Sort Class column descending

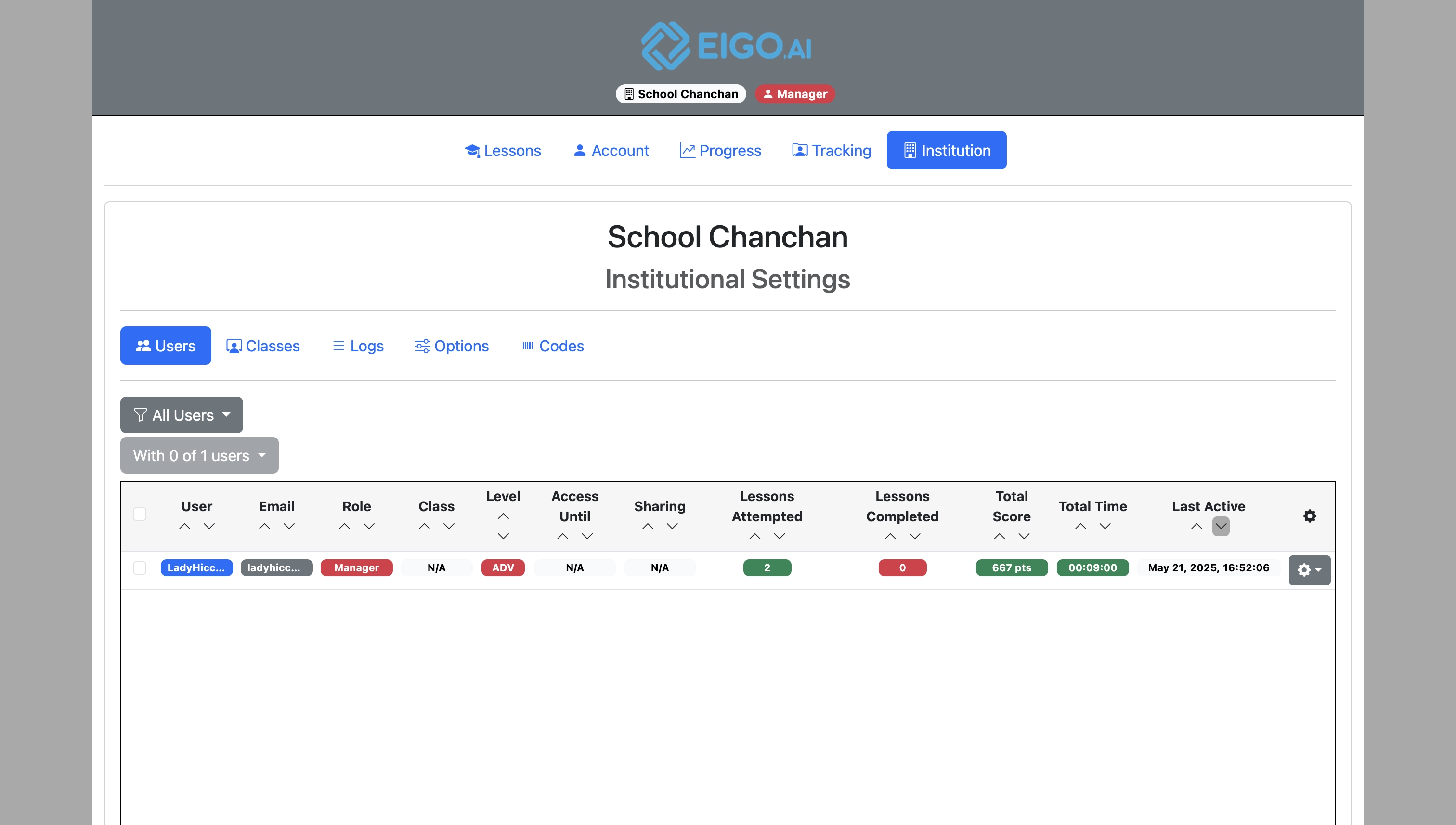pyautogui.click(x=449, y=527)
